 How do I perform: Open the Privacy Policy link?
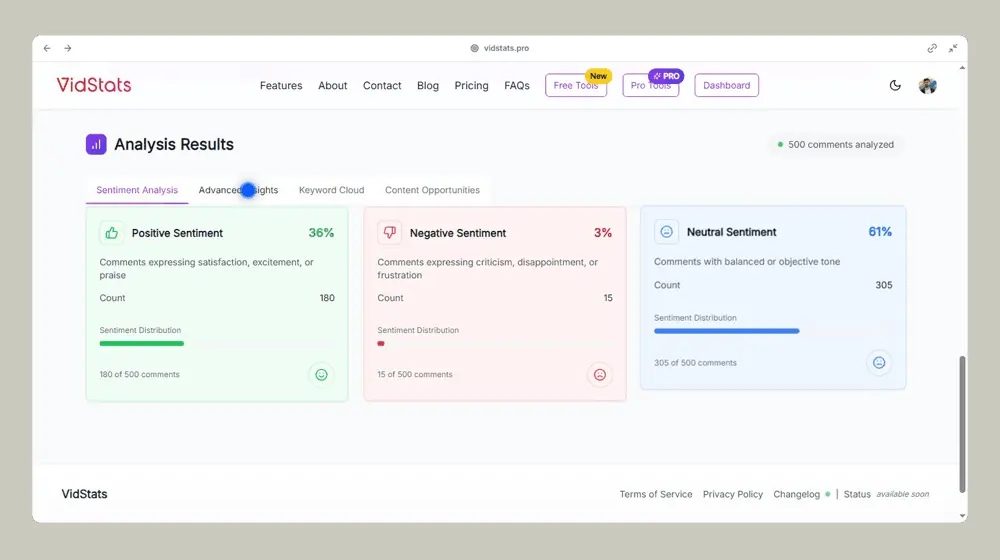click(x=733, y=494)
